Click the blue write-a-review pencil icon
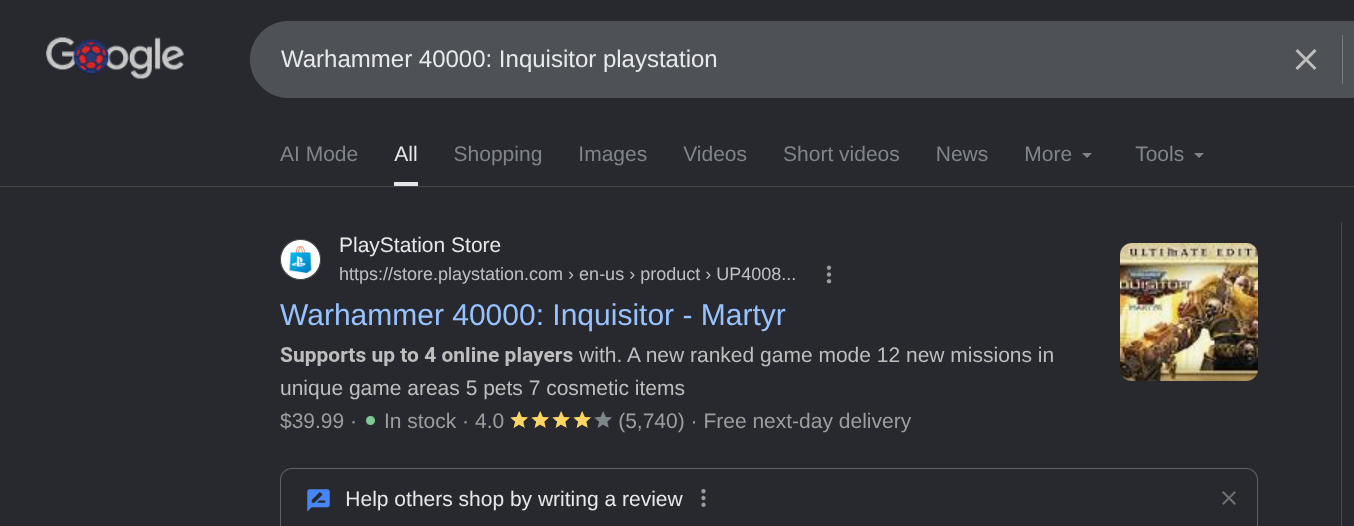Viewport: 1354px width, 526px height. point(318,499)
